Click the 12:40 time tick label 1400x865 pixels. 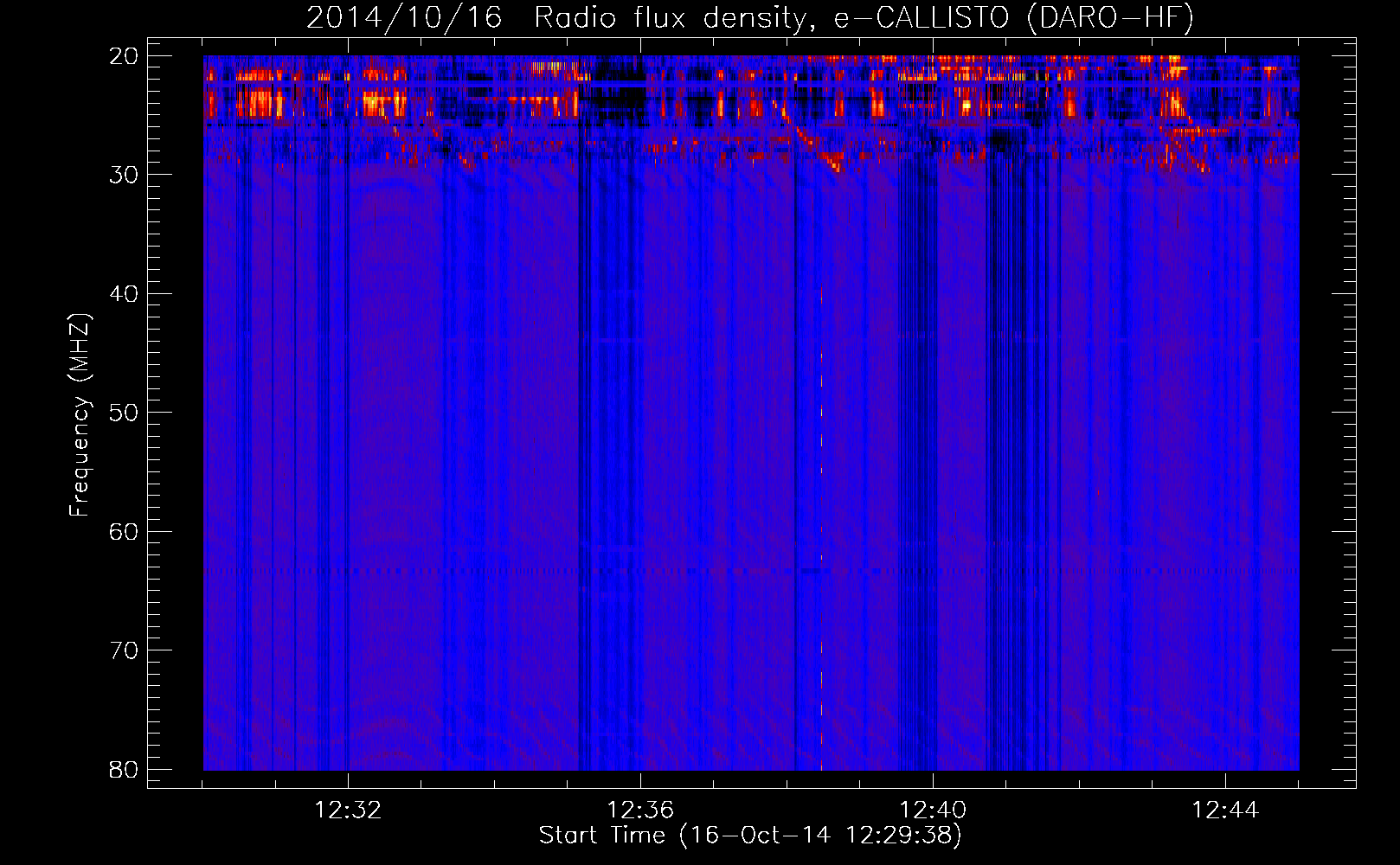pyautogui.click(x=933, y=811)
